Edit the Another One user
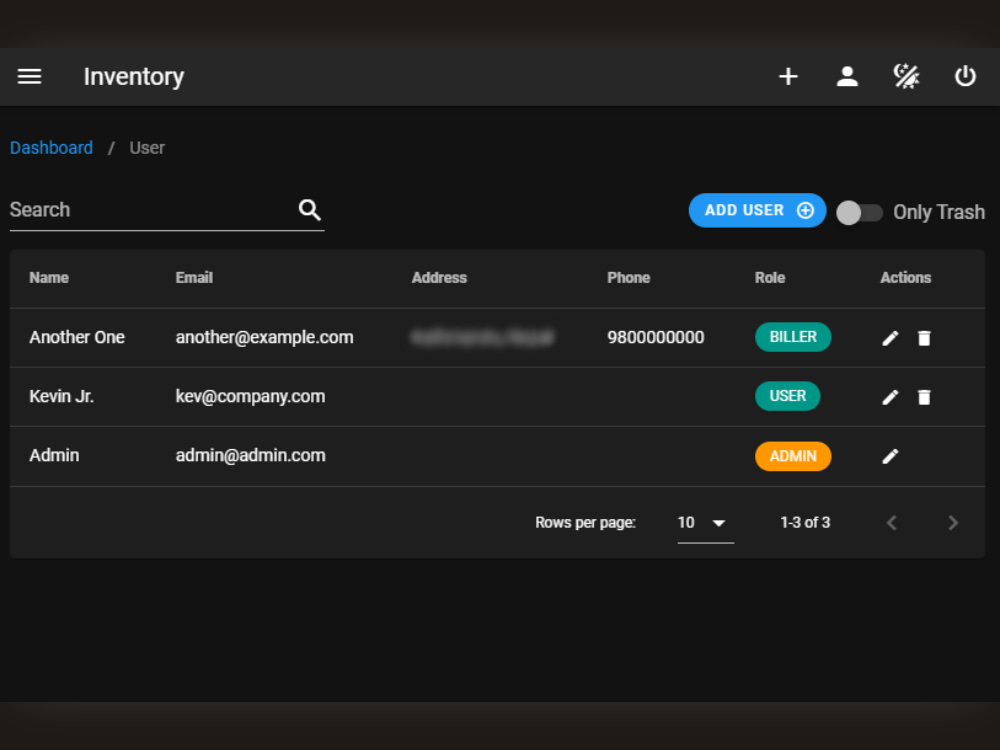 890,338
